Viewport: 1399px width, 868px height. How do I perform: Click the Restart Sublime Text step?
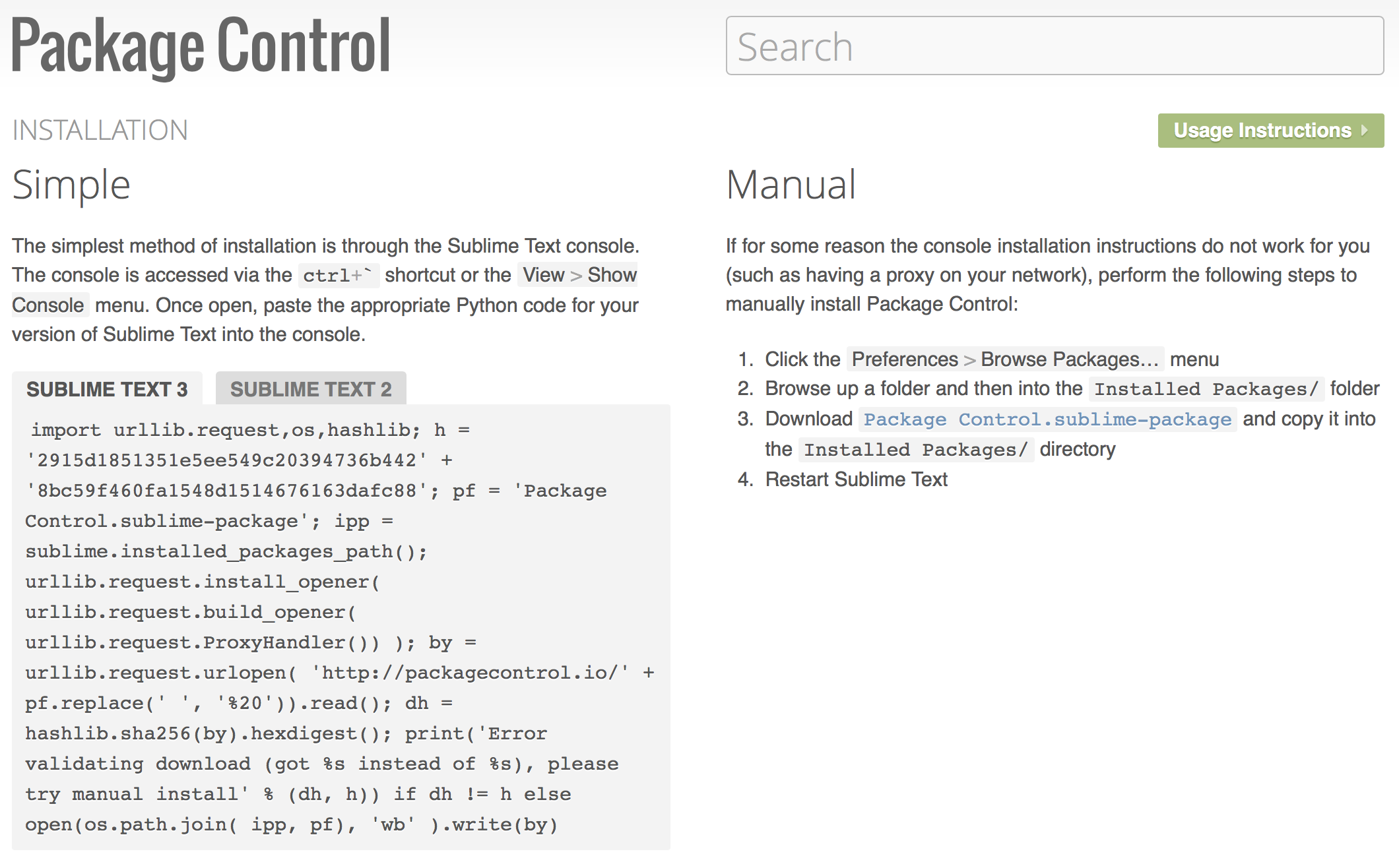click(x=856, y=480)
